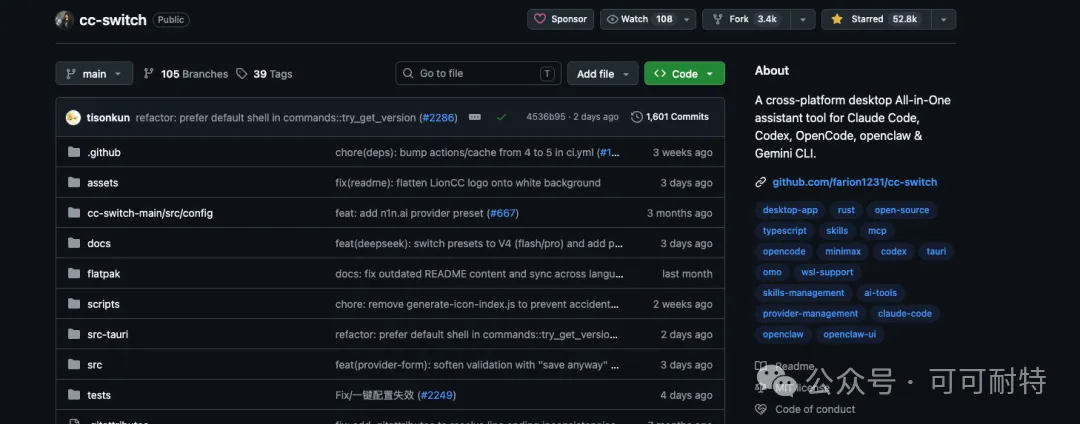Open the scripts folder
The height and width of the screenshot is (424, 1080).
pos(103,304)
